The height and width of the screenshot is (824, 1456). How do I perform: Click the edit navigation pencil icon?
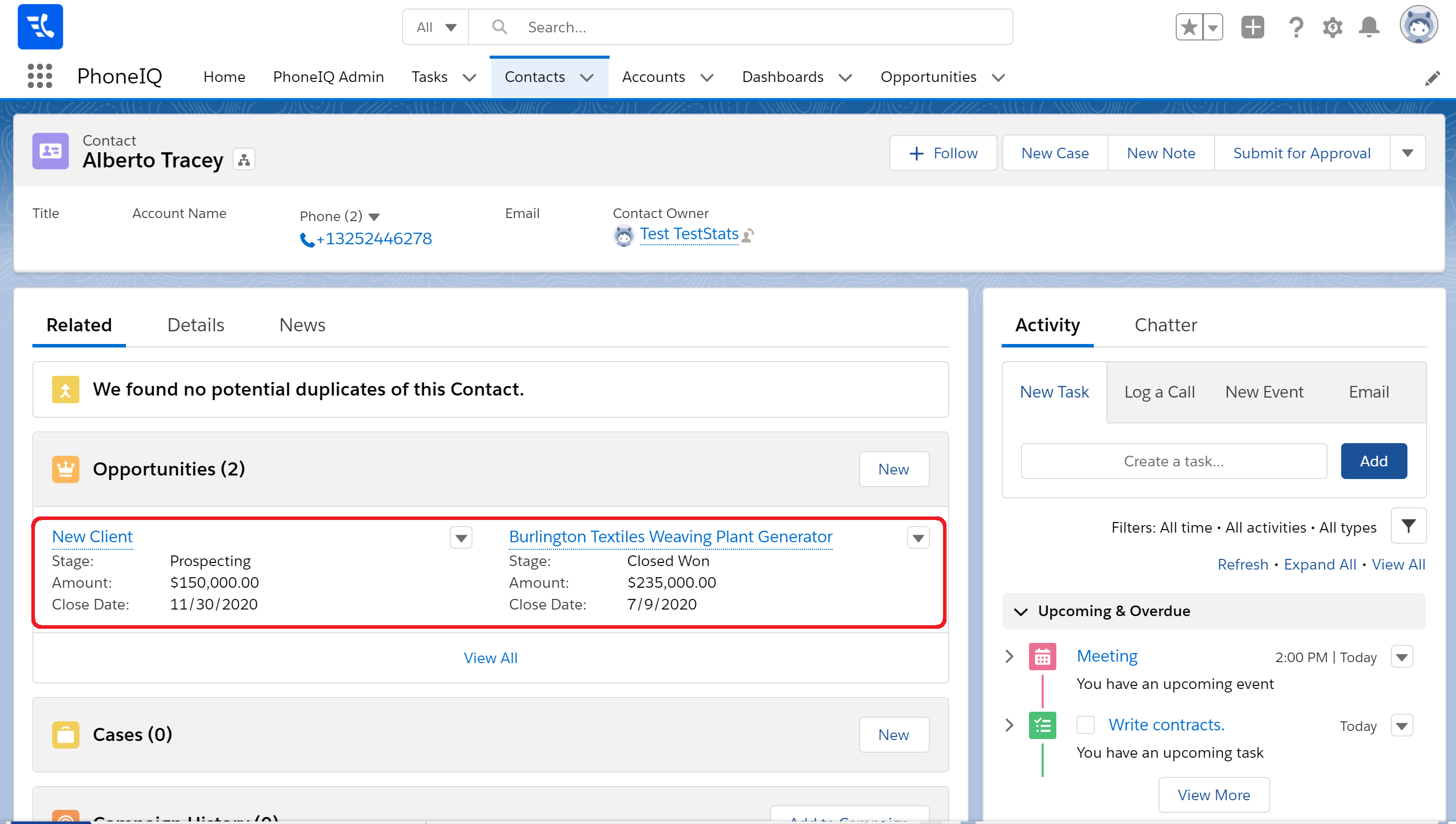[x=1432, y=78]
